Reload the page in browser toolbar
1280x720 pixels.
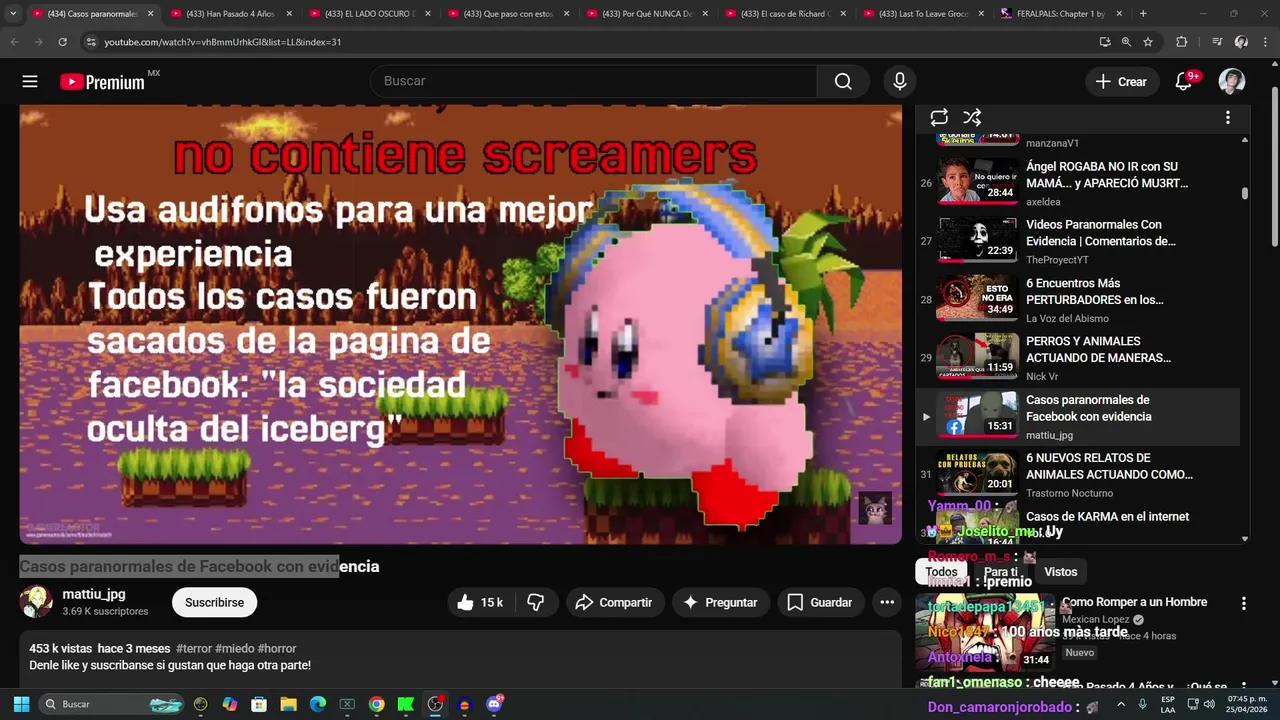62,42
